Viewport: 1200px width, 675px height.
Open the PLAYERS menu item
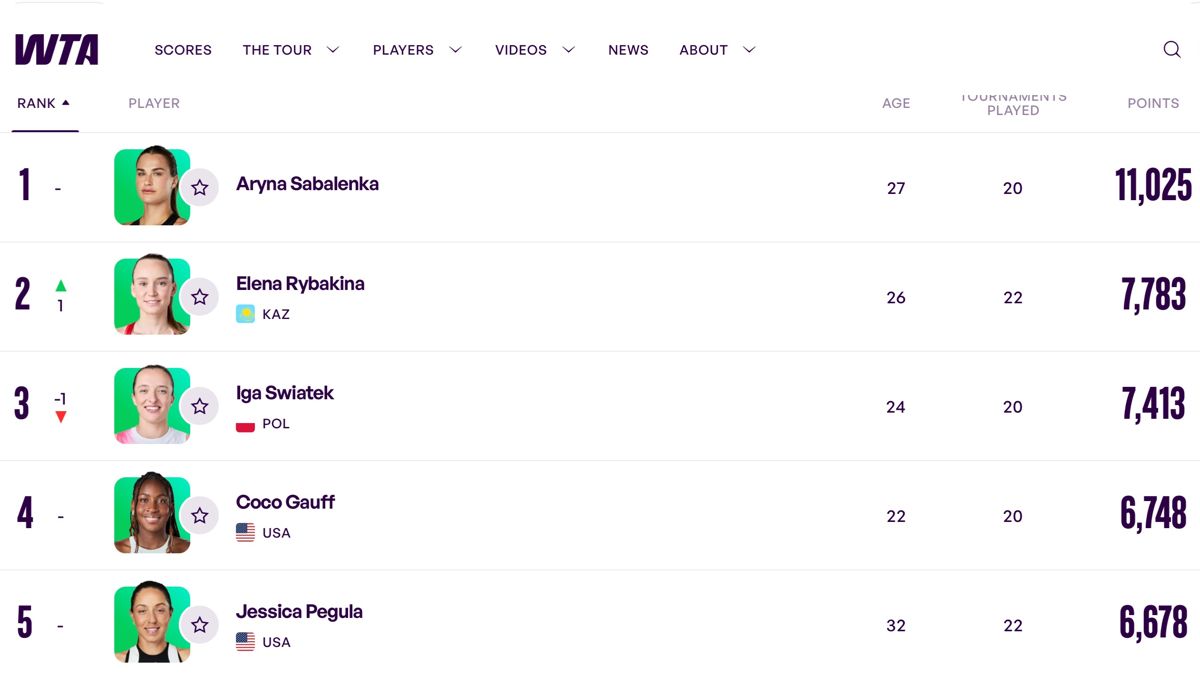pos(405,50)
